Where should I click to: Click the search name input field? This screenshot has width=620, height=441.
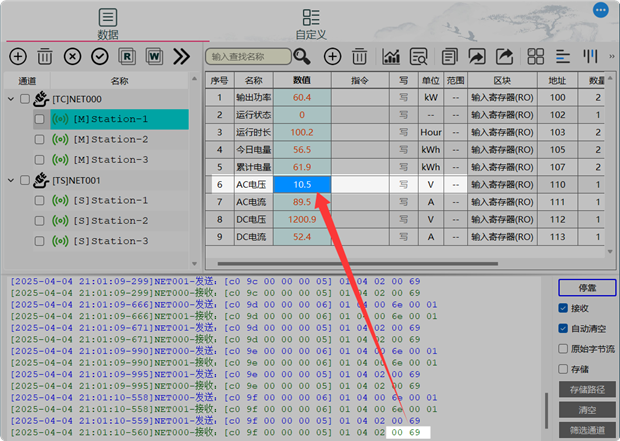tap(248, 57)
